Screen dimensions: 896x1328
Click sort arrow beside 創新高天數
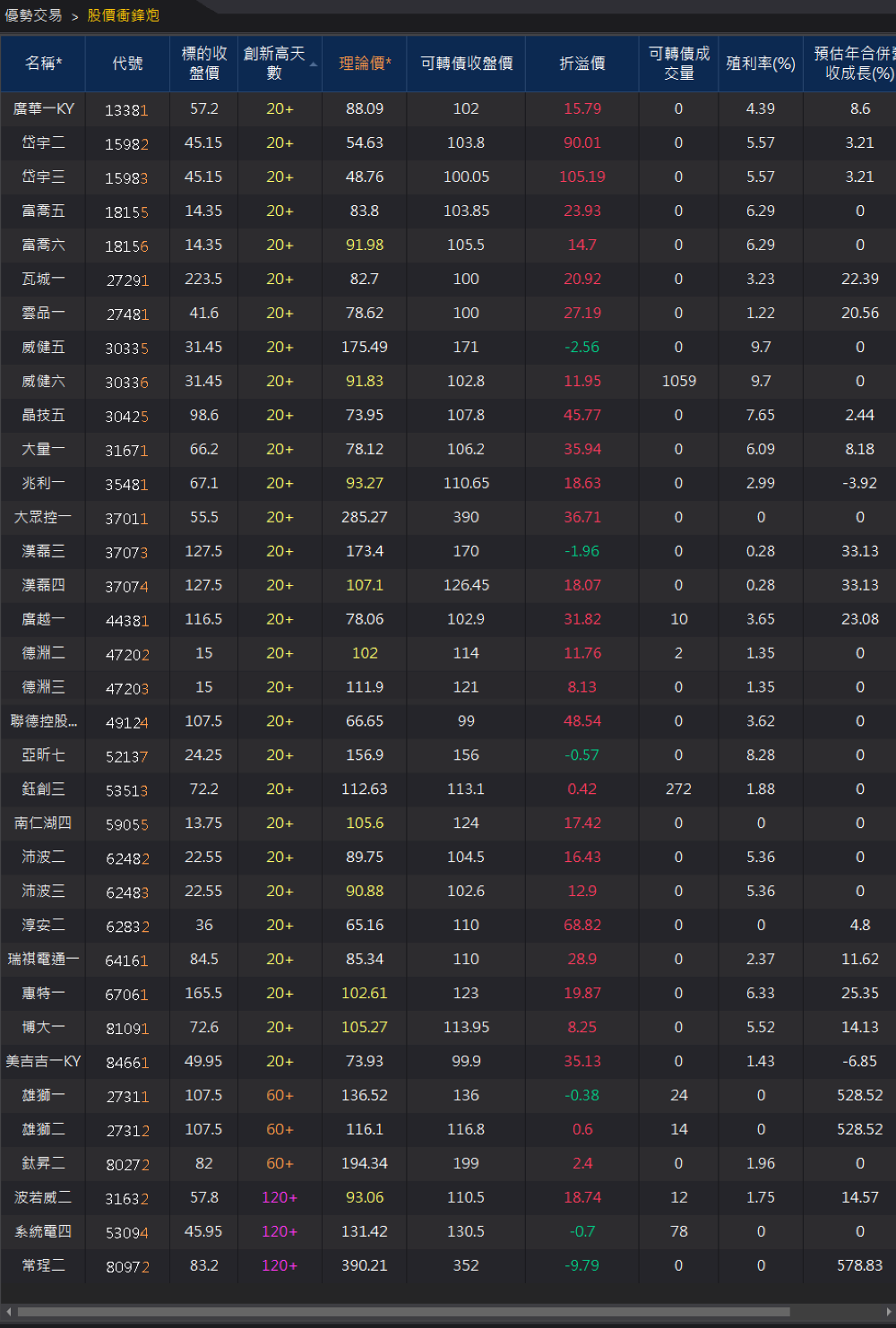(314, 65)
